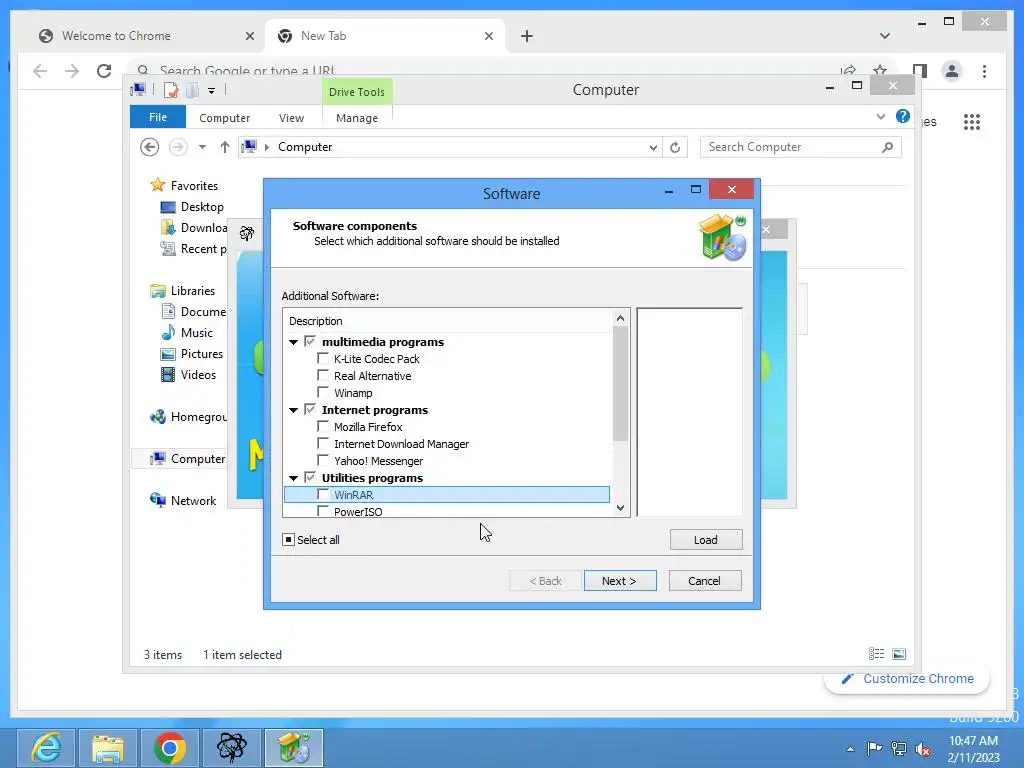Open the Explorer help icon
The height and width of the screenshot is (768, 1024).
[x=903, y=116]
